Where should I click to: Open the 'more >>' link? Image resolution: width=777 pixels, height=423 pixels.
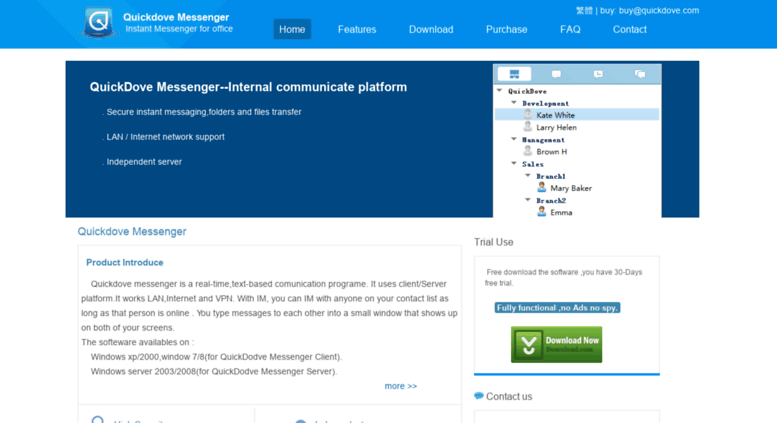coord(400,386)
